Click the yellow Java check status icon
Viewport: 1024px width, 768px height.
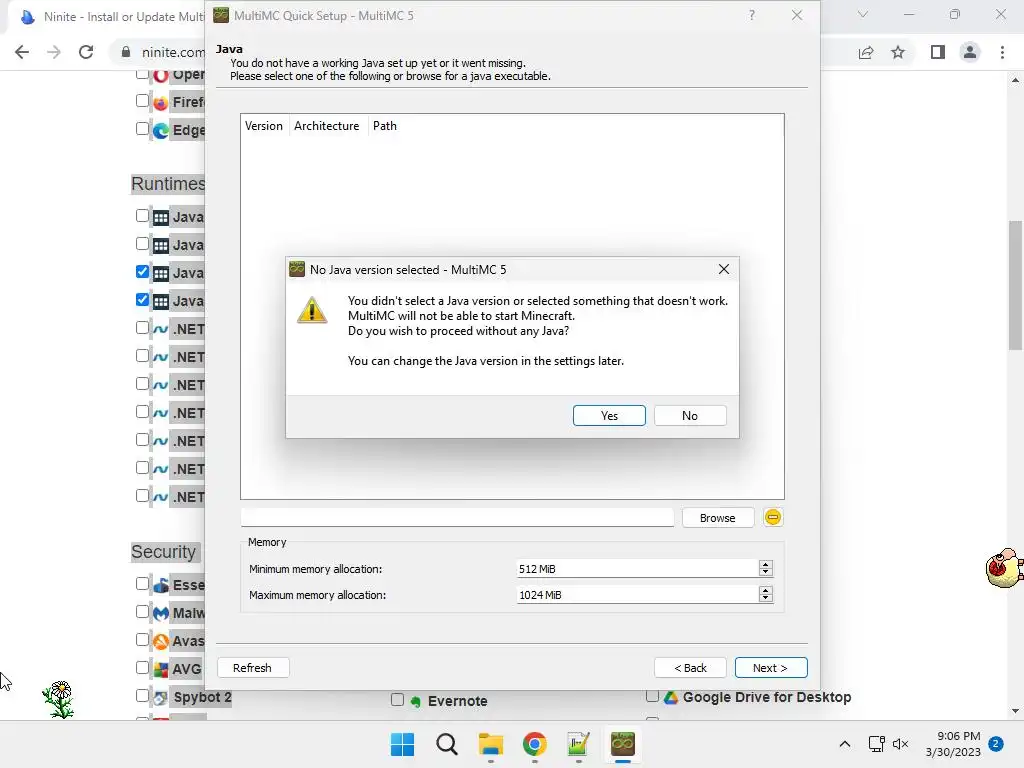click(x=773, y=517)
